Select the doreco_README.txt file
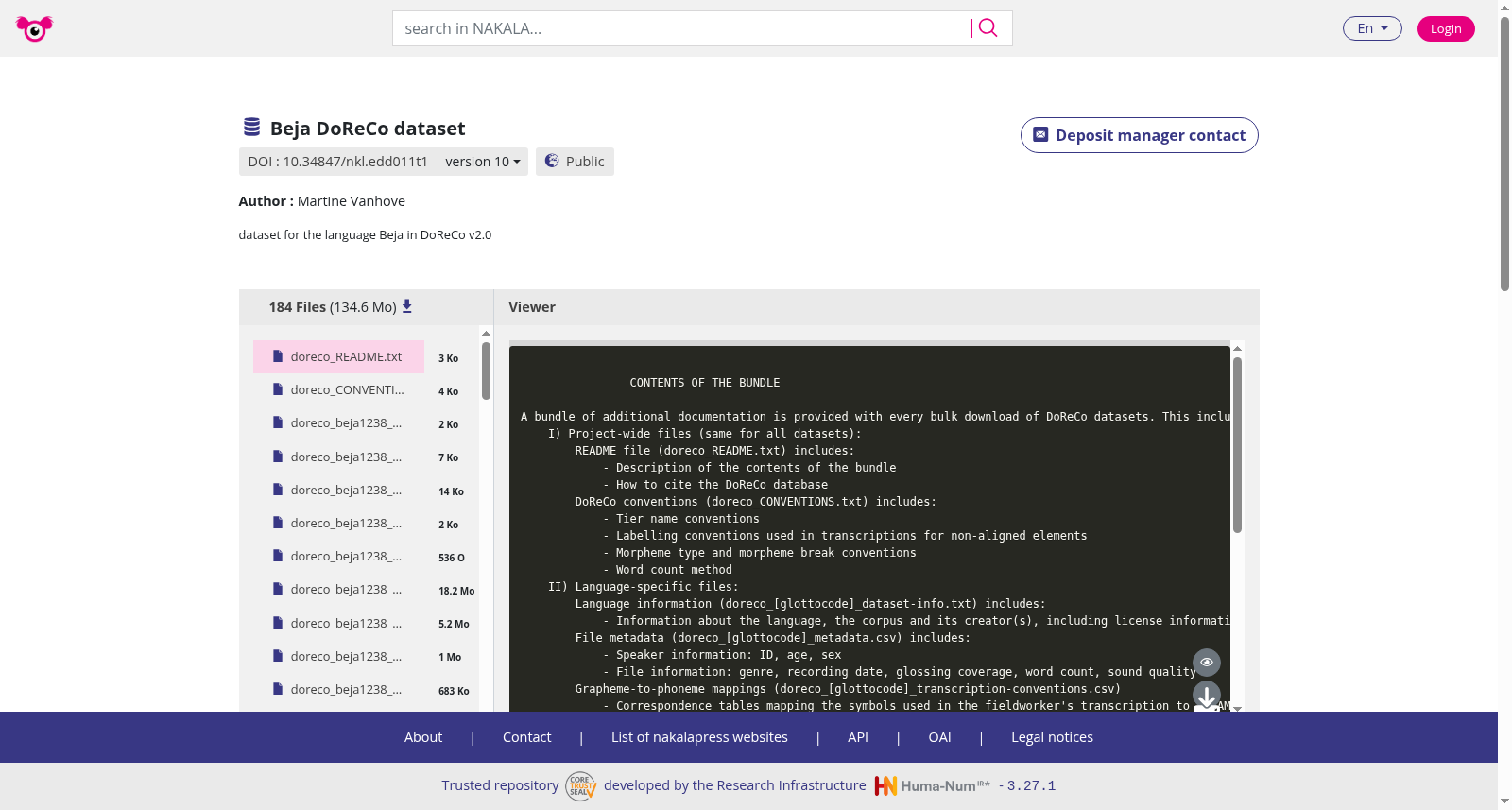Image resolution: width=1512 pixels, height=810 pixels. coord(338,356)
